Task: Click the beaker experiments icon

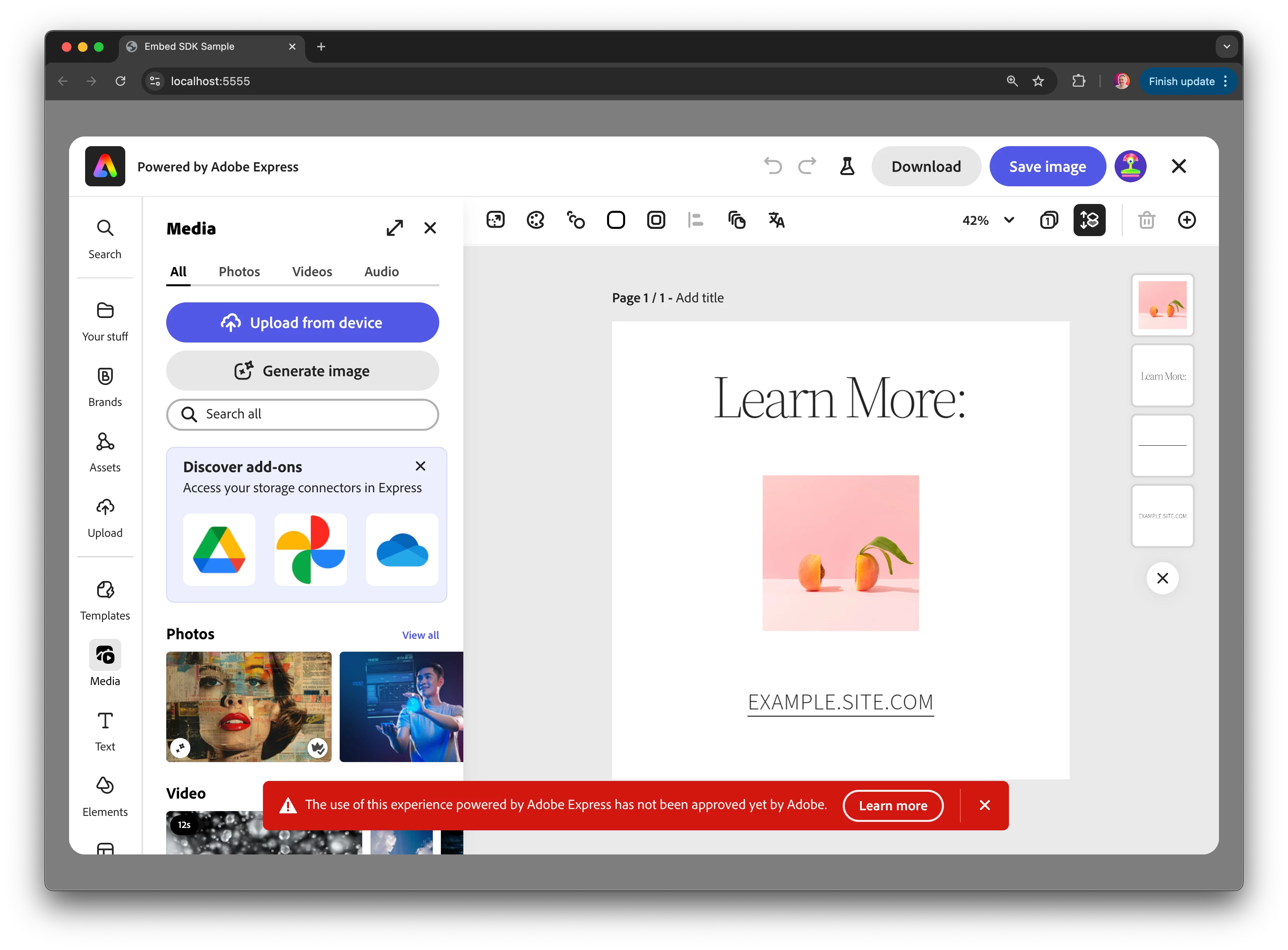Action: click(846, 167)
